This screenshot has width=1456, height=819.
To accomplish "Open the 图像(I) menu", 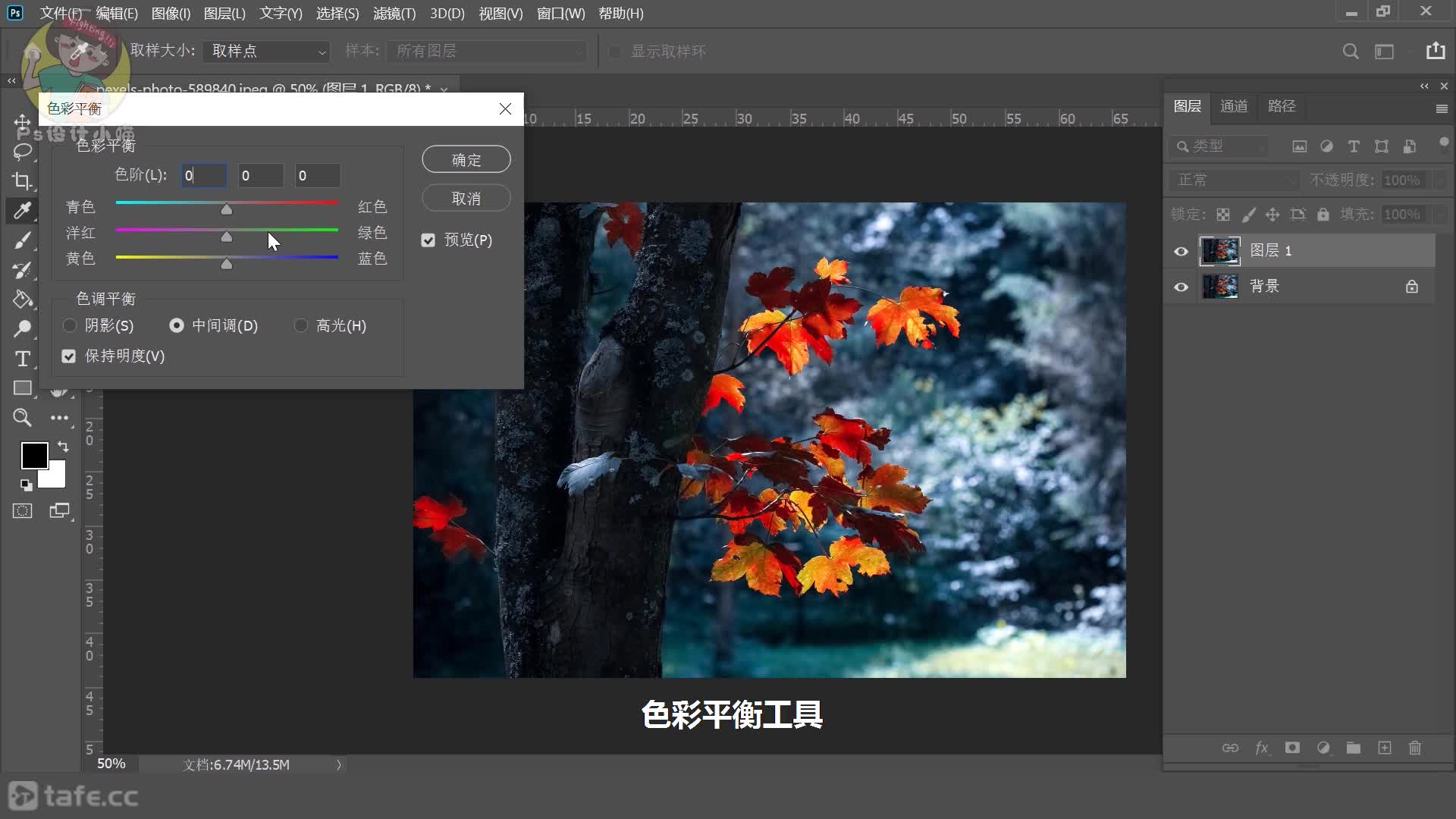I will (171, 14).
